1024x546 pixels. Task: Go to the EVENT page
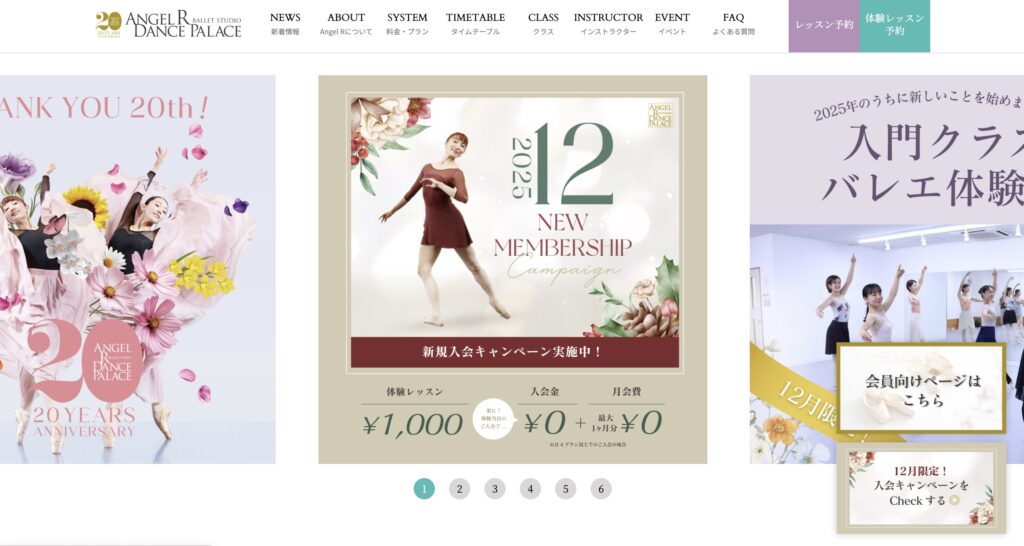click(x=672, y=24)
